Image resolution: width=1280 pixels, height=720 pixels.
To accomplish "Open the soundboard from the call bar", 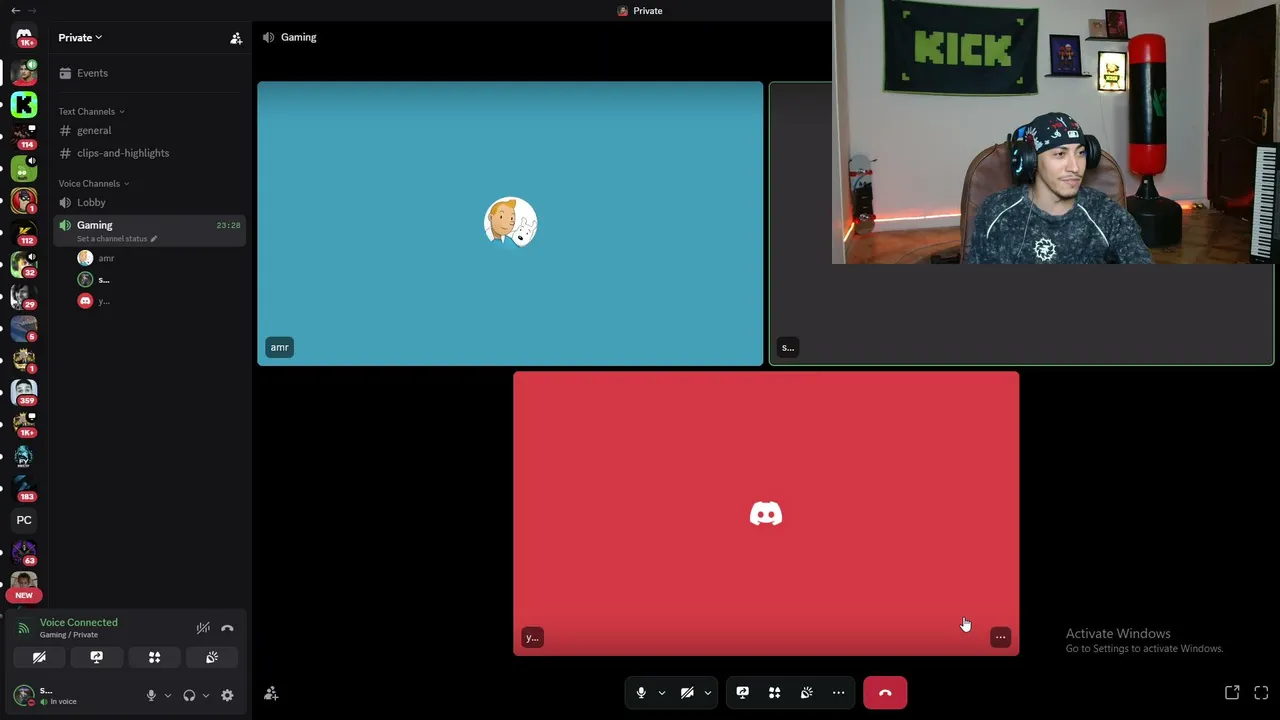I will click(806, 693).
